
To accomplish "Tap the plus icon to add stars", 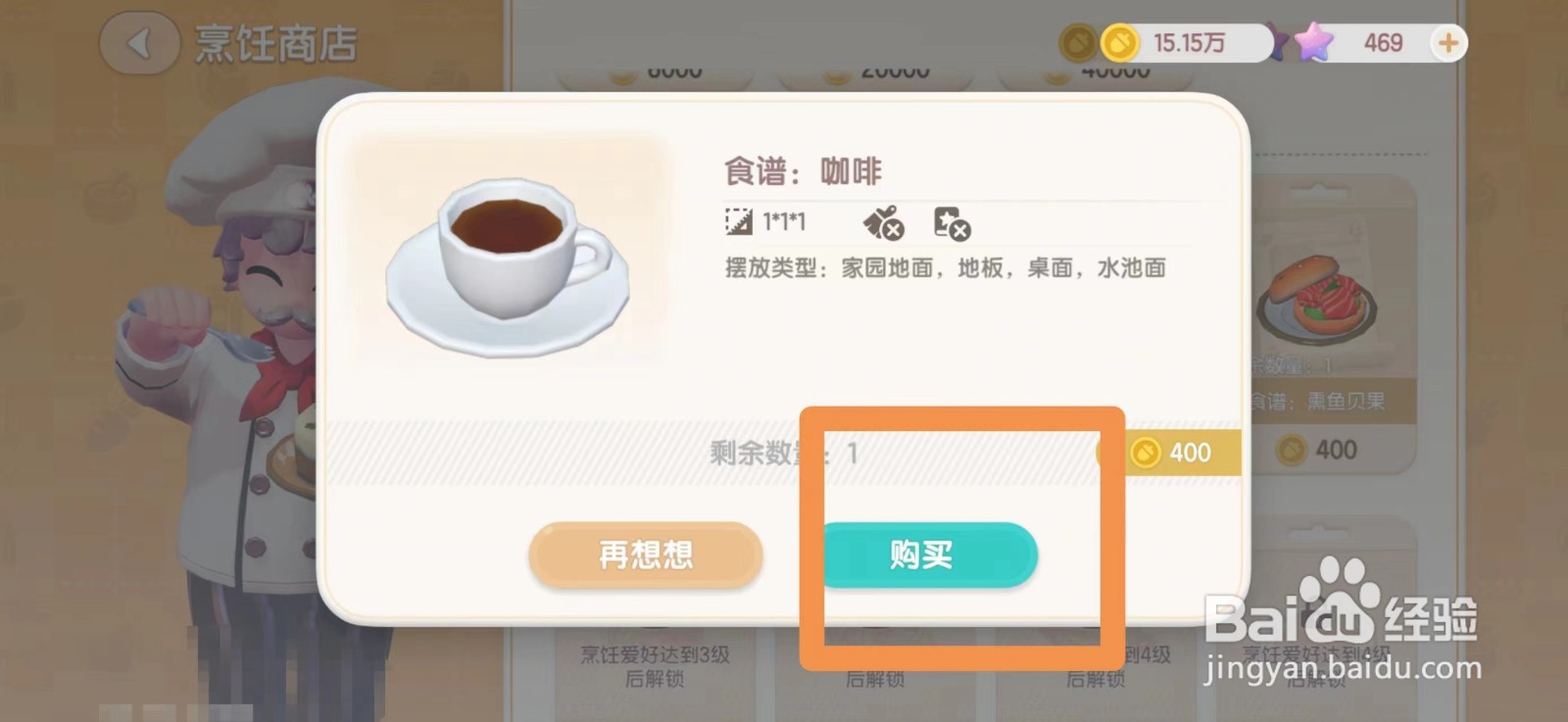I will (1447, 43).
